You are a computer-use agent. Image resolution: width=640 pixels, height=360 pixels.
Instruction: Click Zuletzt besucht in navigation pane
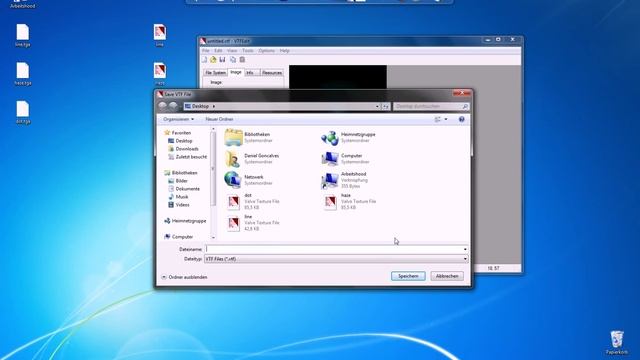coord(188,157)
